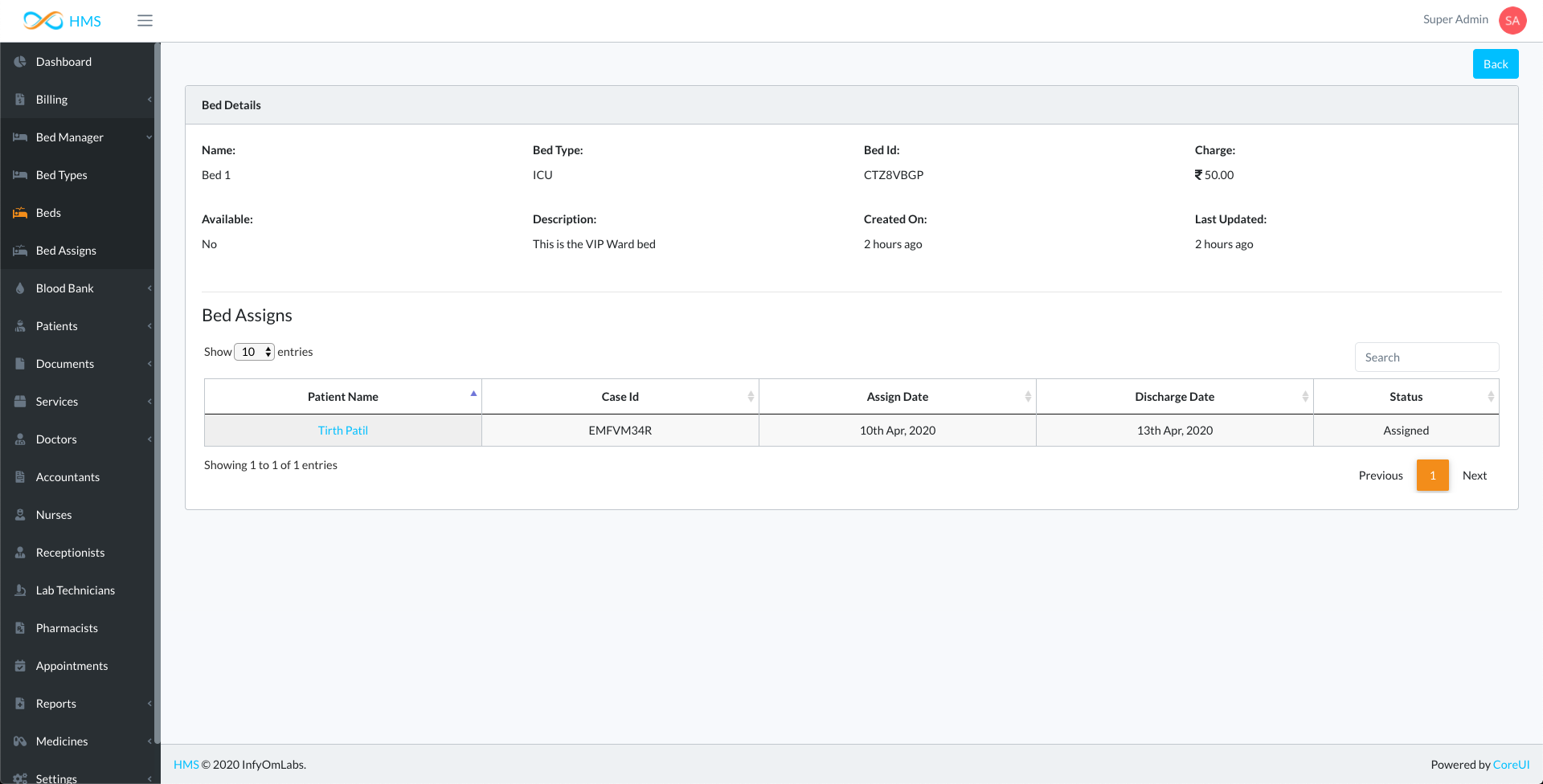Open the Tirth Patil patient link
The width and height of the screenshot is (1543, 784).
coord(343,431)
